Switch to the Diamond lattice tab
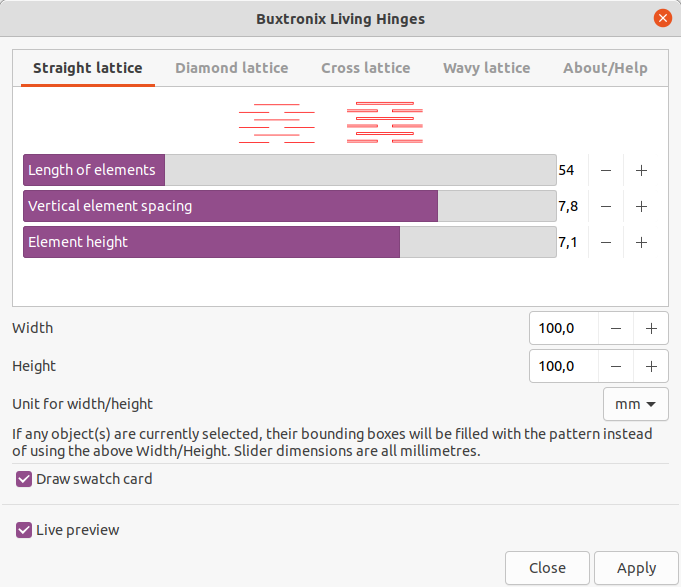Image resolution: width=681 pixels, height=587 pixels. [x=231, y=68]
